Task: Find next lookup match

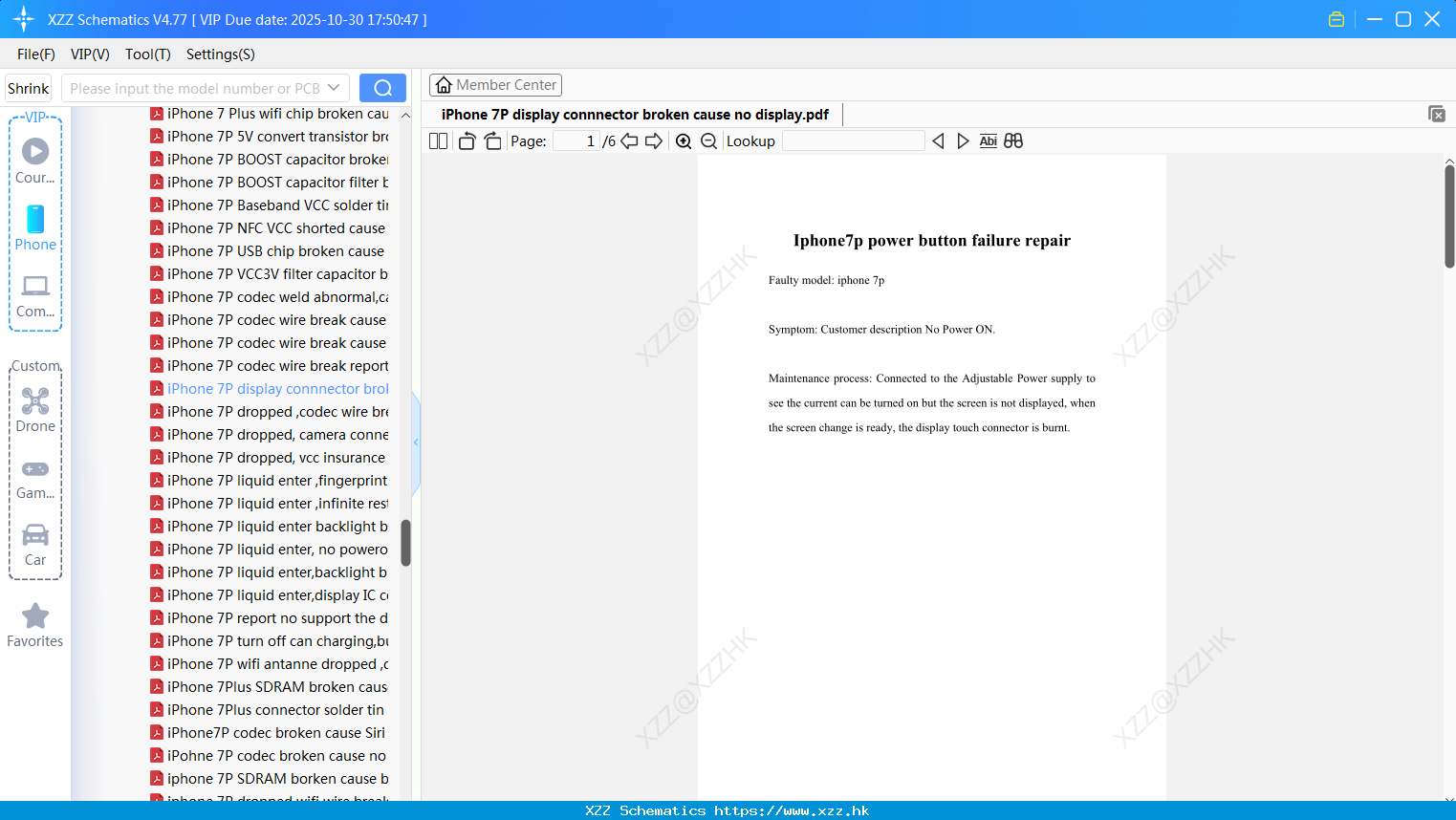Action: click(963, 140)
